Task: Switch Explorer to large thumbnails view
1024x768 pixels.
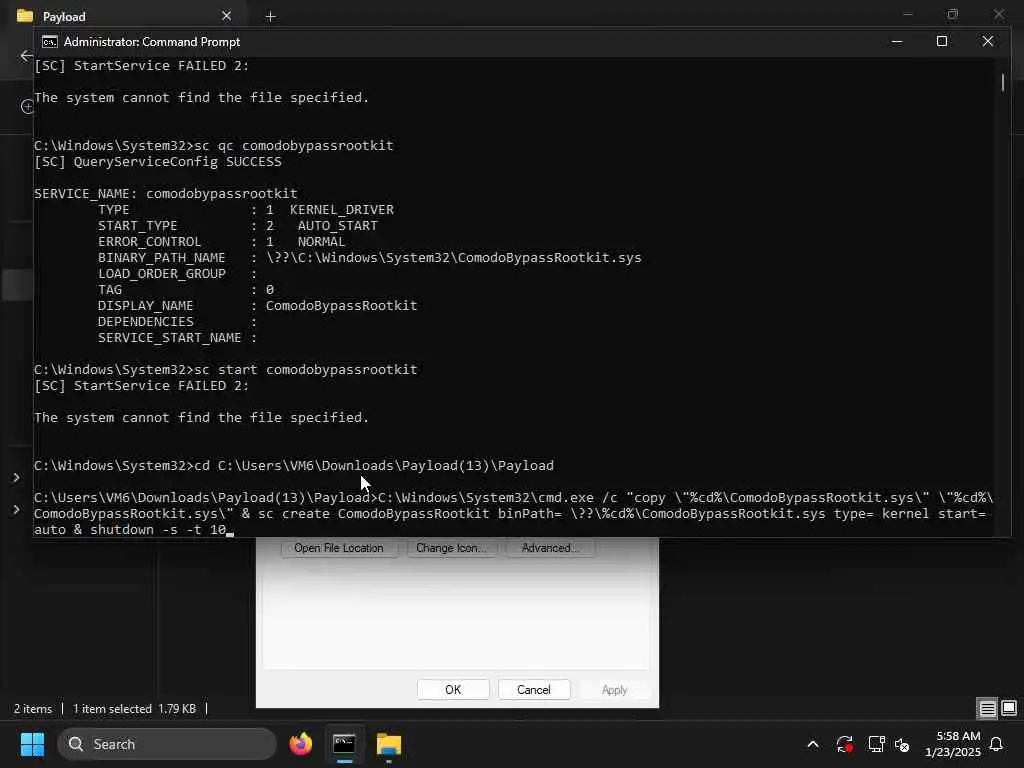Action: coord(1009,708)
